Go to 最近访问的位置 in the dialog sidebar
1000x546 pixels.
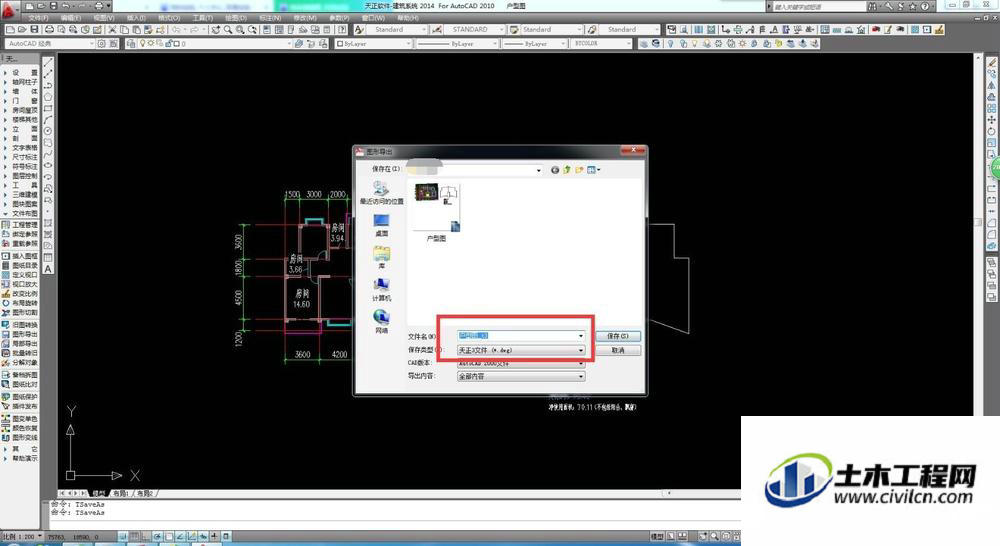[381, 193]
